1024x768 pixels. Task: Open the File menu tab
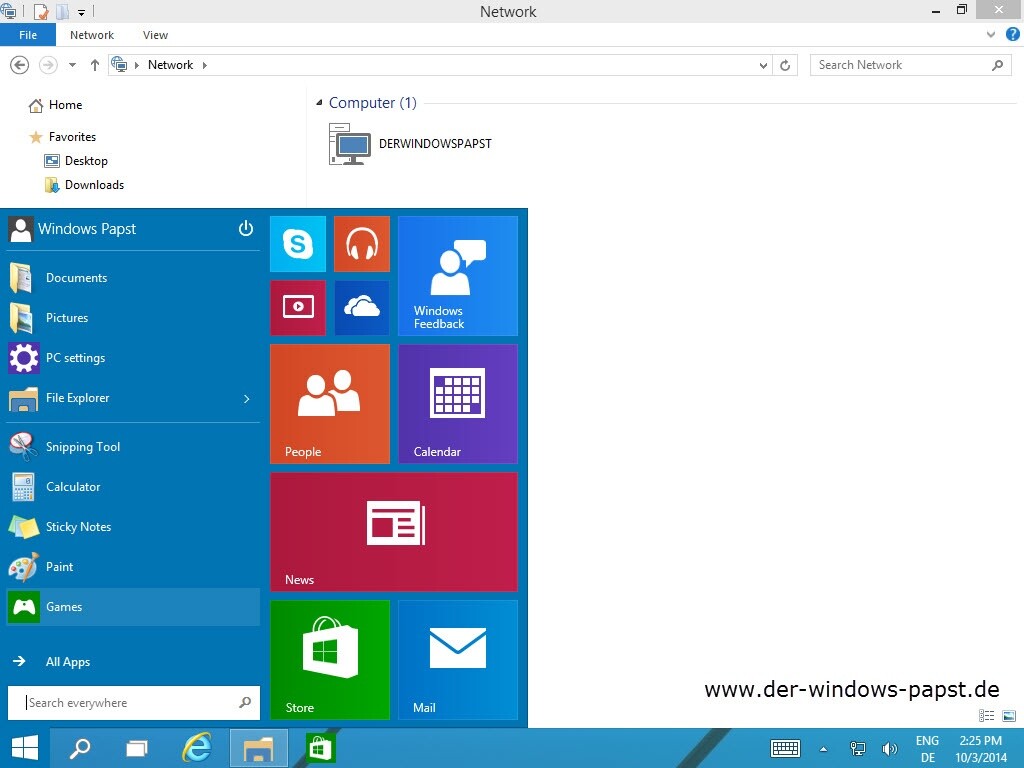coord(28,35)
